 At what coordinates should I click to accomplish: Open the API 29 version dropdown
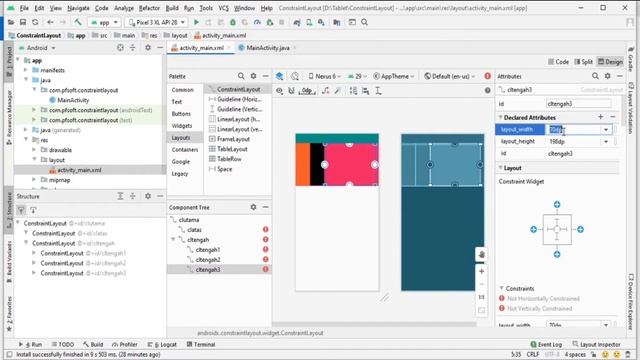coord(357,76)
